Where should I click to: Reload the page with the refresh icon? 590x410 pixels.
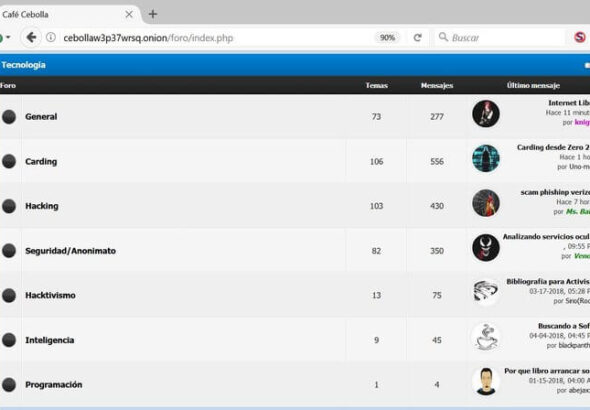[417, 38]
